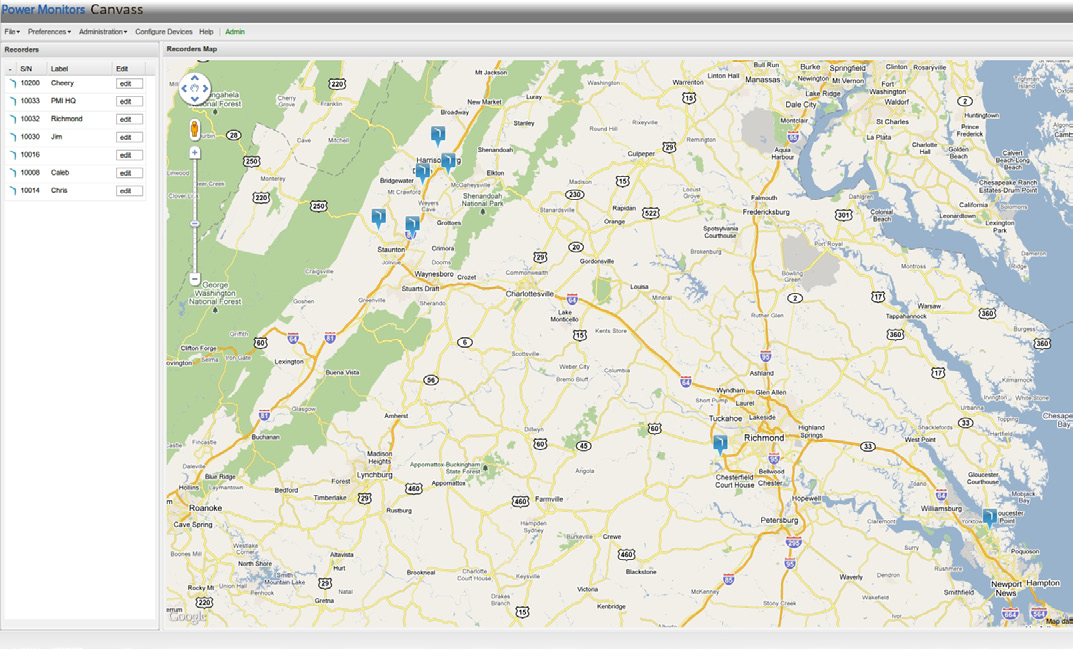Click the Admin link in the menu bar
Viewport: 1073px width, 649px height.
coord(234,31)
